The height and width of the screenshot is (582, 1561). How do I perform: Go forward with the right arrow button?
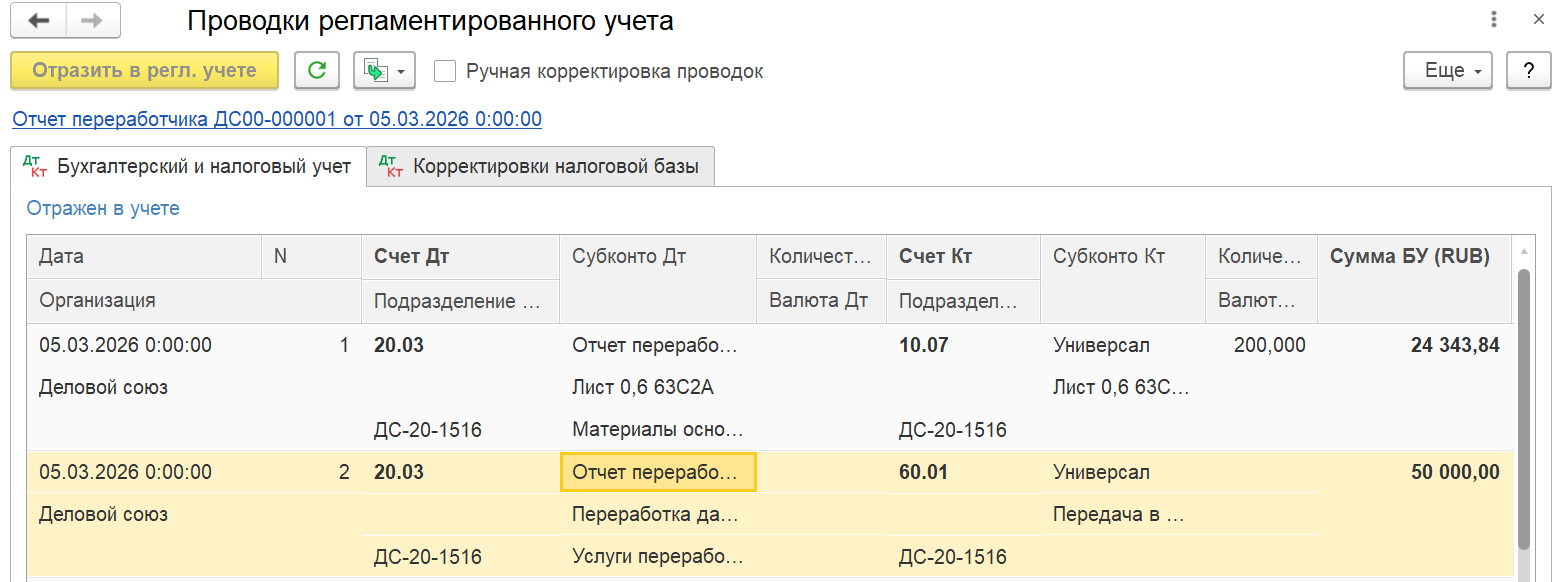click(92, 20)
